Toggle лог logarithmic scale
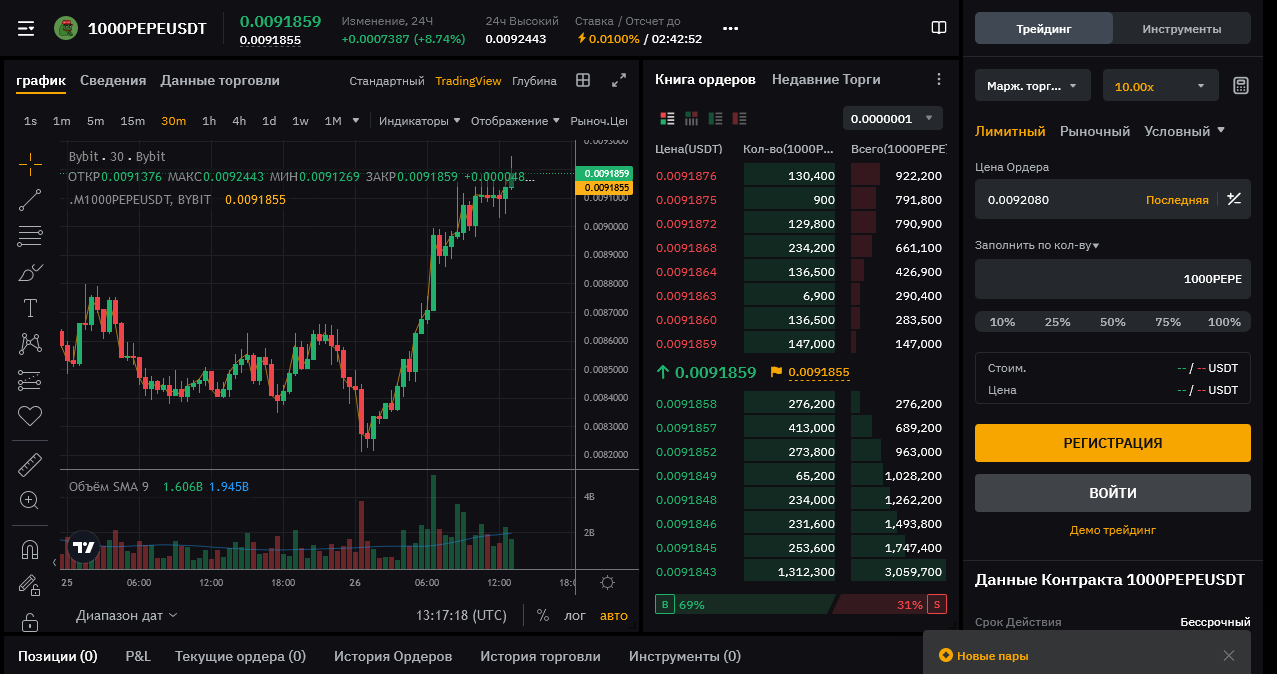Viewport: 1277px width, 674px height. (x=575, y=615)
